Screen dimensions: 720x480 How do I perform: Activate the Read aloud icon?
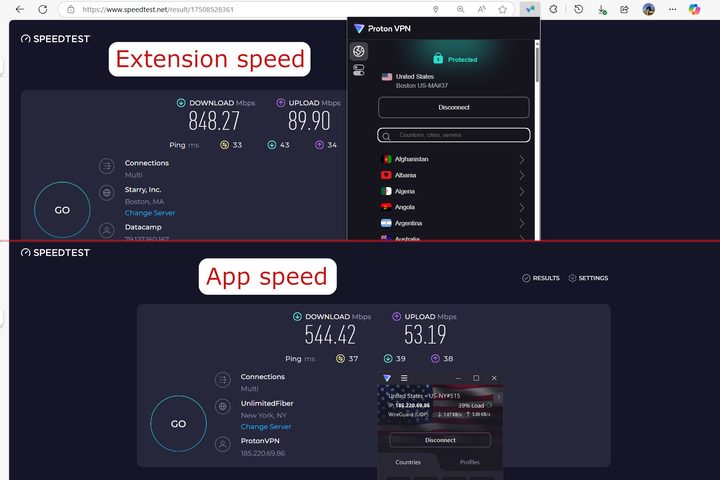pyautogui.click(x=482, y=9)
